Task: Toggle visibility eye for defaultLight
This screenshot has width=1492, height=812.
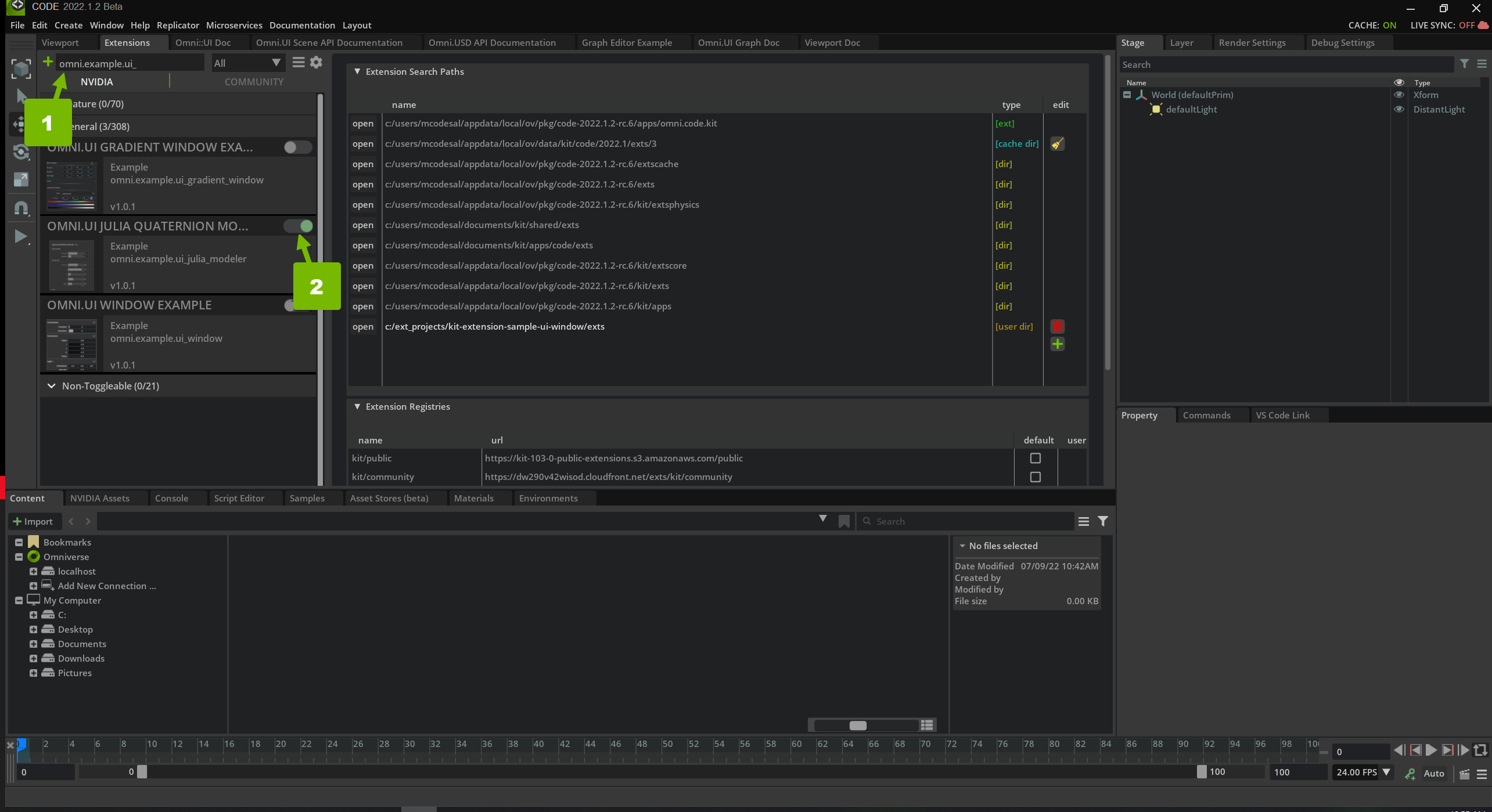Action: tap(1399, 109)
